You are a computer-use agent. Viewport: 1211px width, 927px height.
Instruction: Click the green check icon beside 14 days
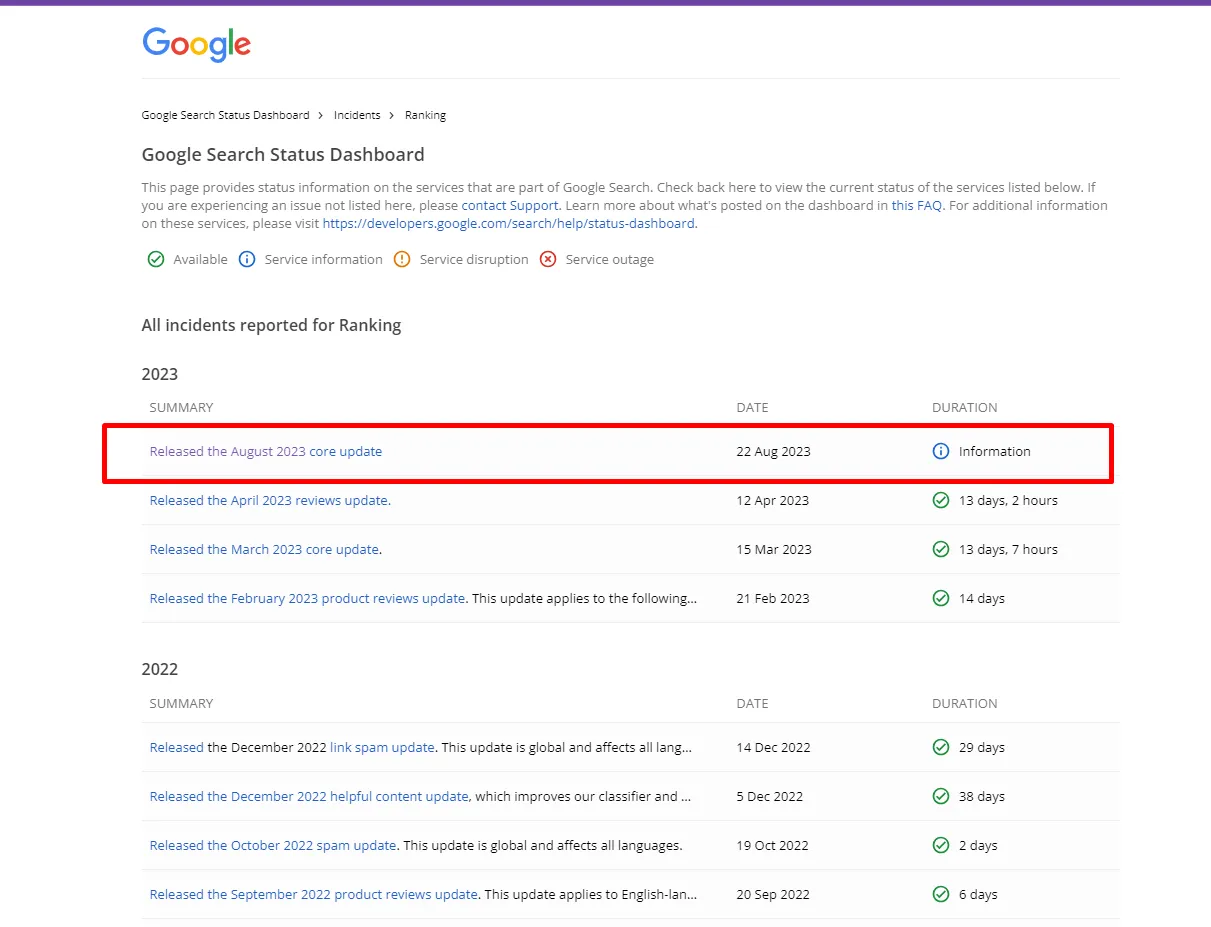click(941, 598)
